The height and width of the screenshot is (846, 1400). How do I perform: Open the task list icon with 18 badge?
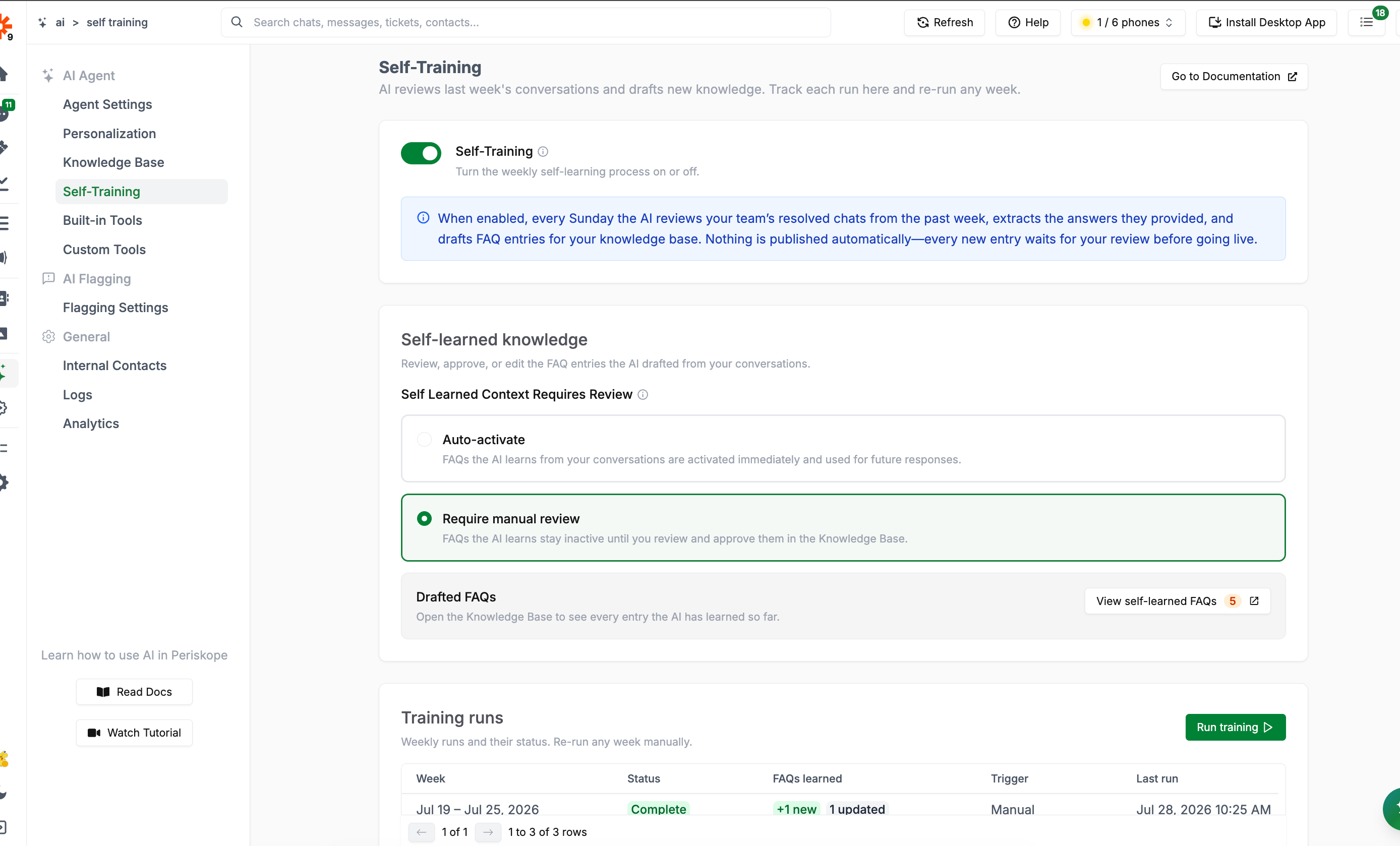[x=1367, y=23]
